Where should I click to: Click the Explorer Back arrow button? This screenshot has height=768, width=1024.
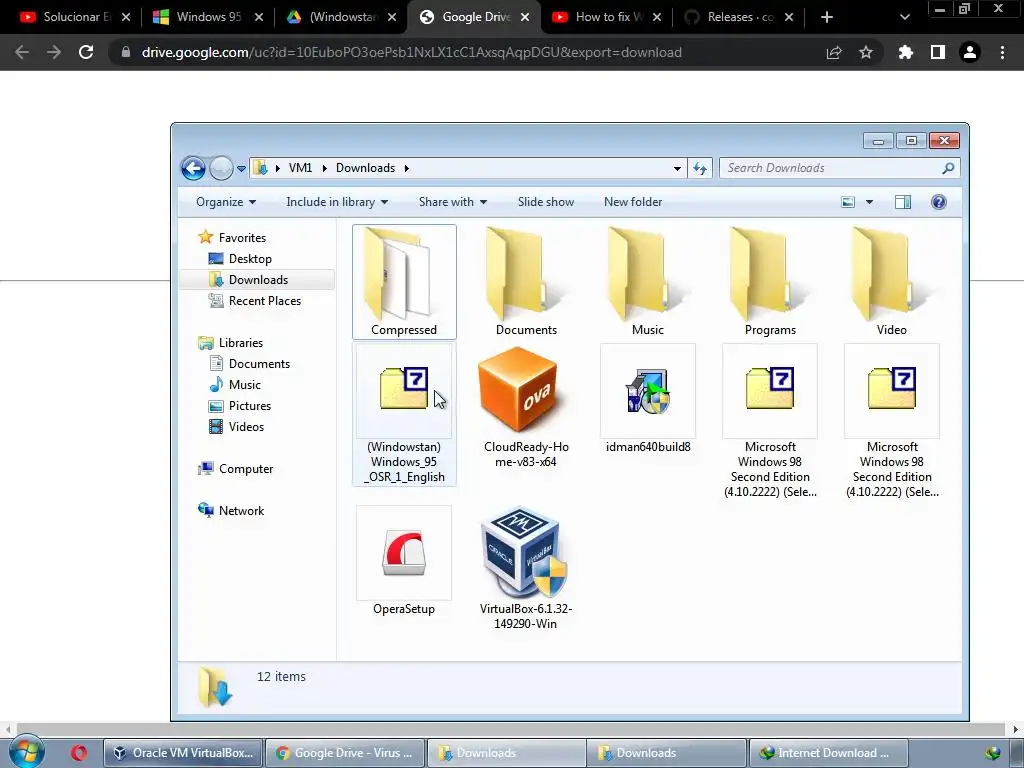[193, 168]
